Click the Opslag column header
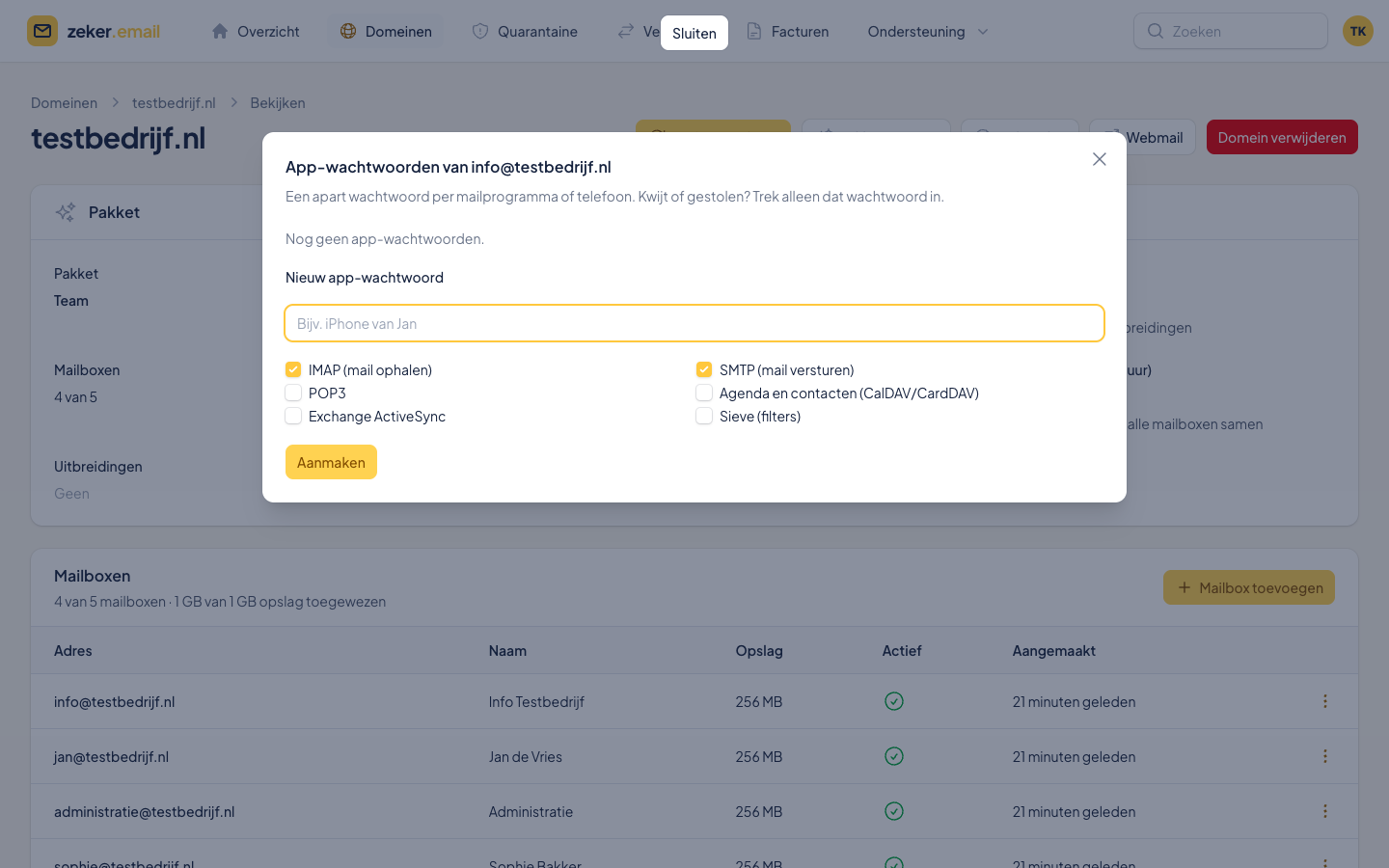 coord(759,651)
